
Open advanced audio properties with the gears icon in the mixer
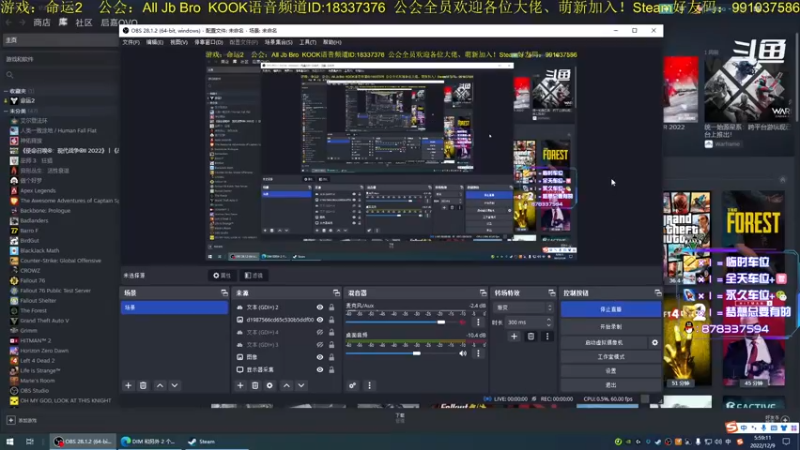[353, 386]
